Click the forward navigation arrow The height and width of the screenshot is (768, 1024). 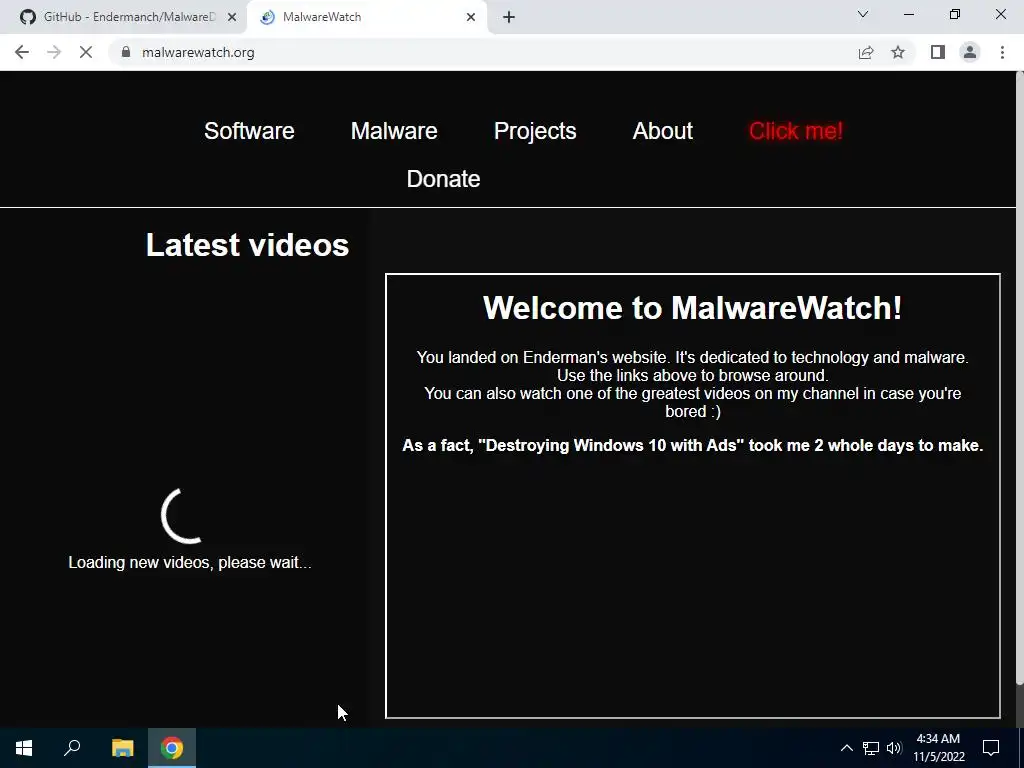pos(54,52)
